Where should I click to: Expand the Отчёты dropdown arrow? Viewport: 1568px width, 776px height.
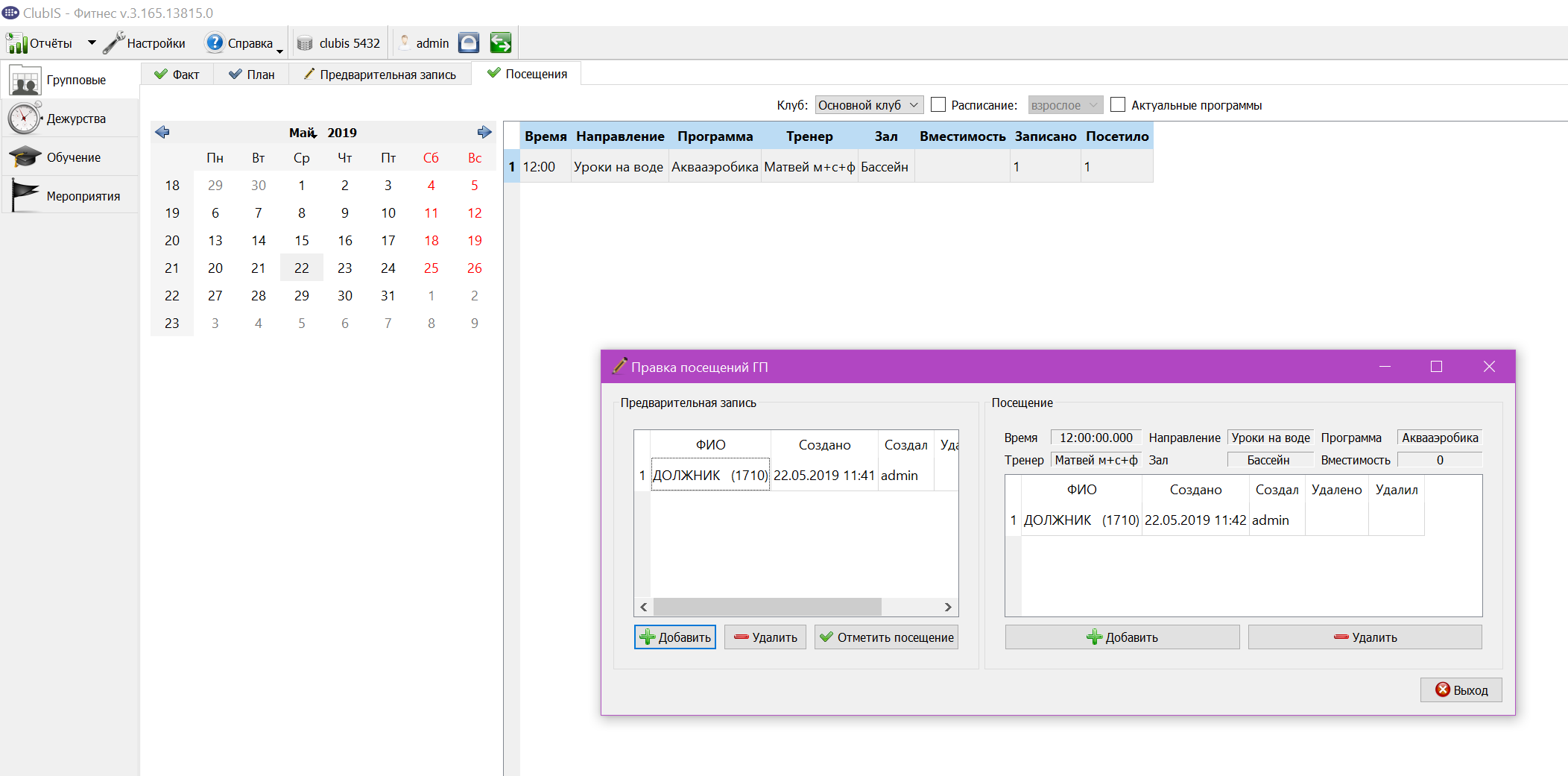click(92, 43)
